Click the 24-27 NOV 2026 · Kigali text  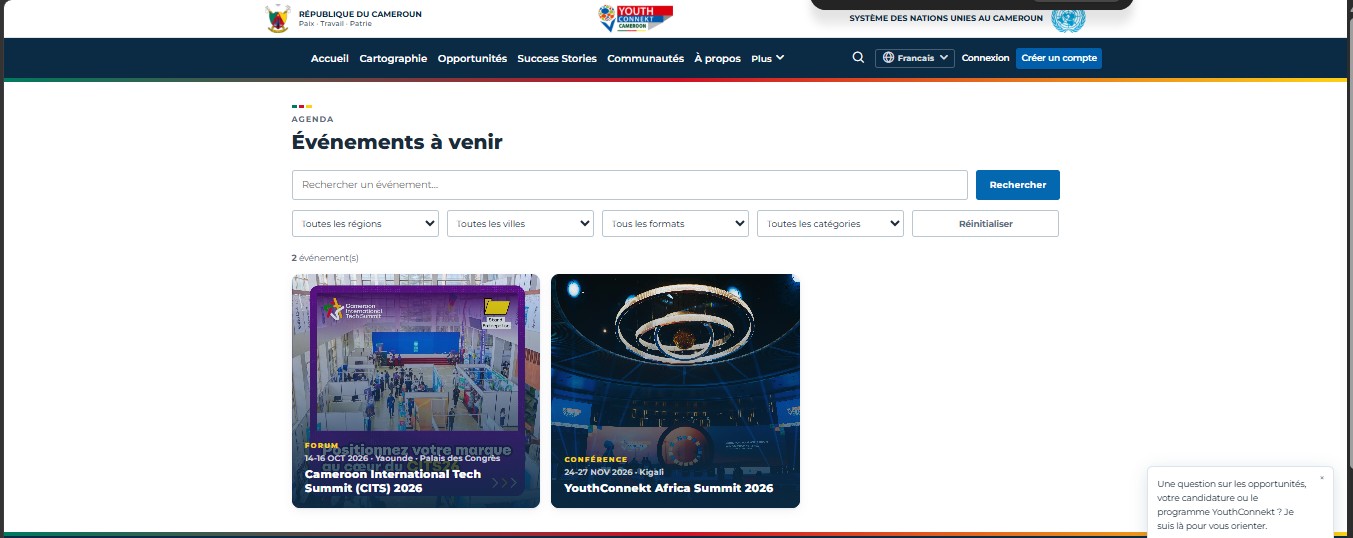click(614, 471)
